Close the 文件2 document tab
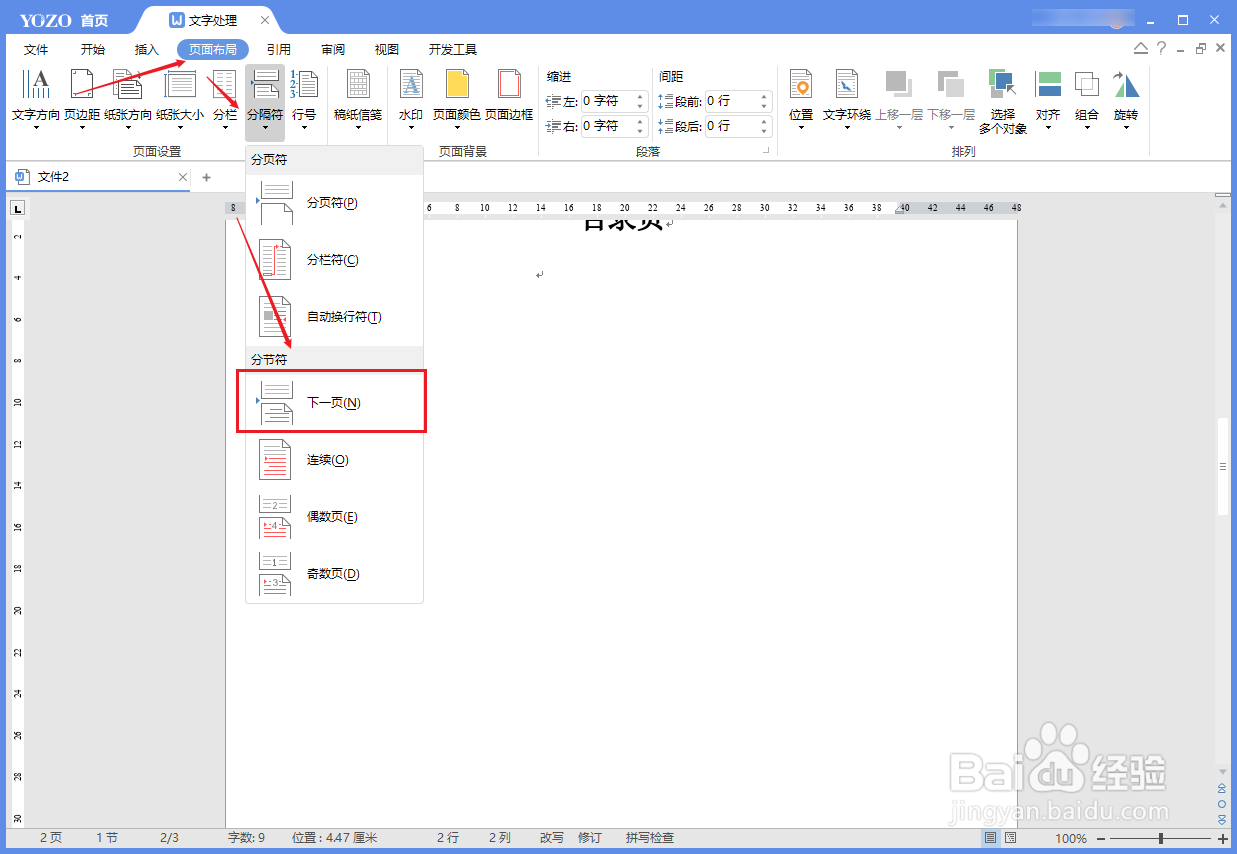Viewport: 1237px width, 854px height. coord(183,177)
